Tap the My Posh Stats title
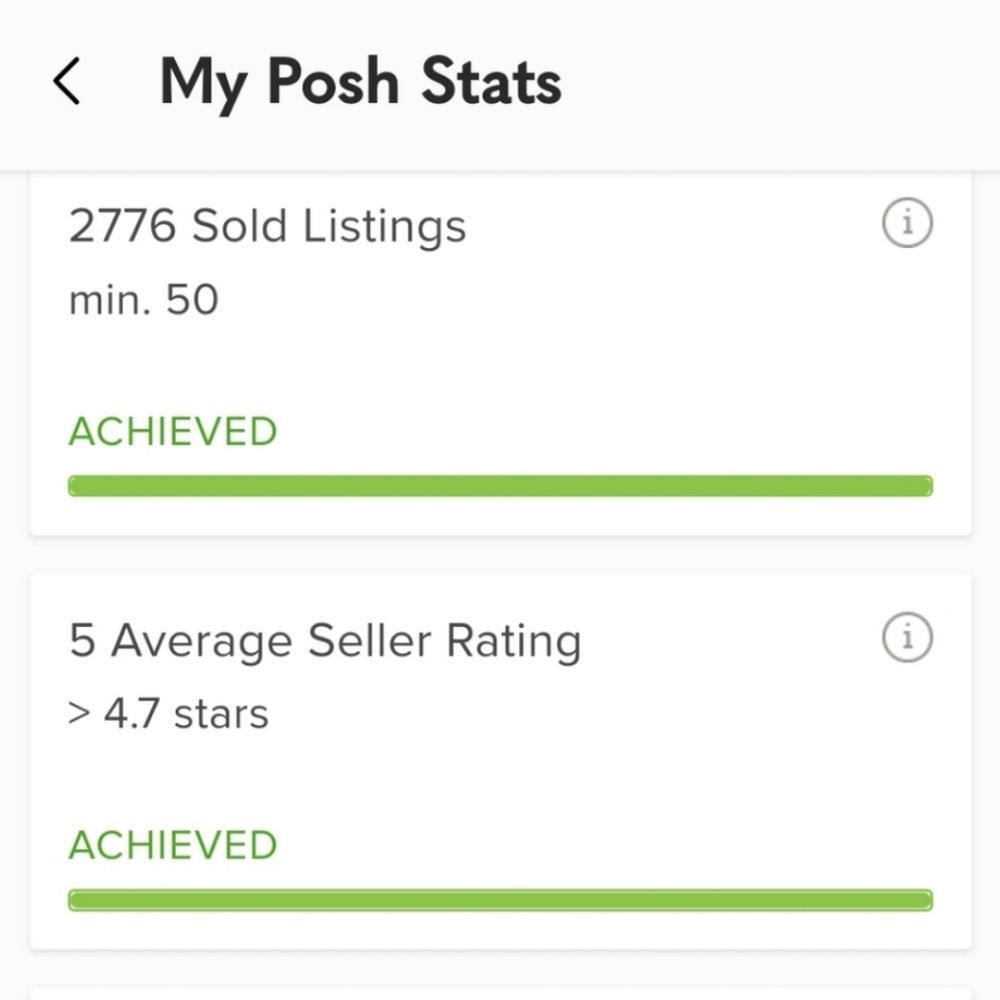 (x=360, y=82)
